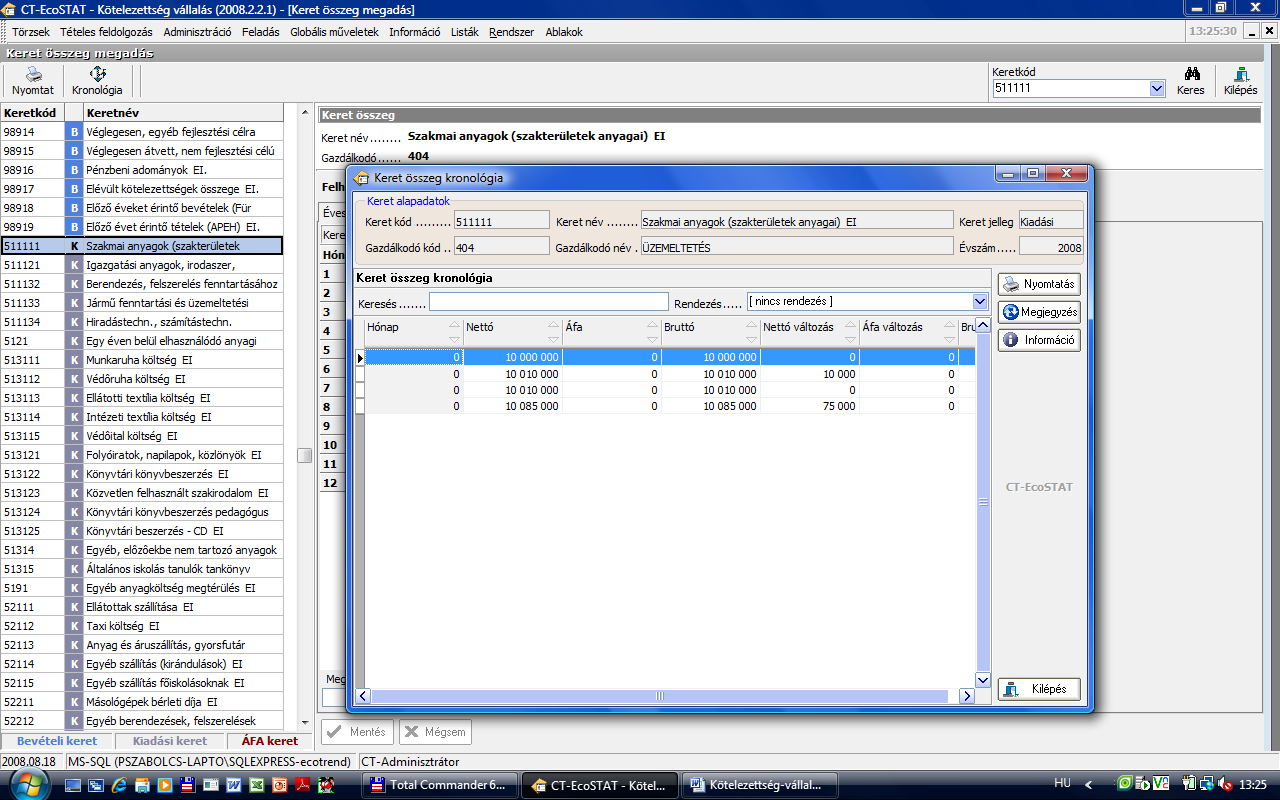Open the Rendezés dropdown [nincs rendezés]

pyautogui.click(x=979, y=301)
